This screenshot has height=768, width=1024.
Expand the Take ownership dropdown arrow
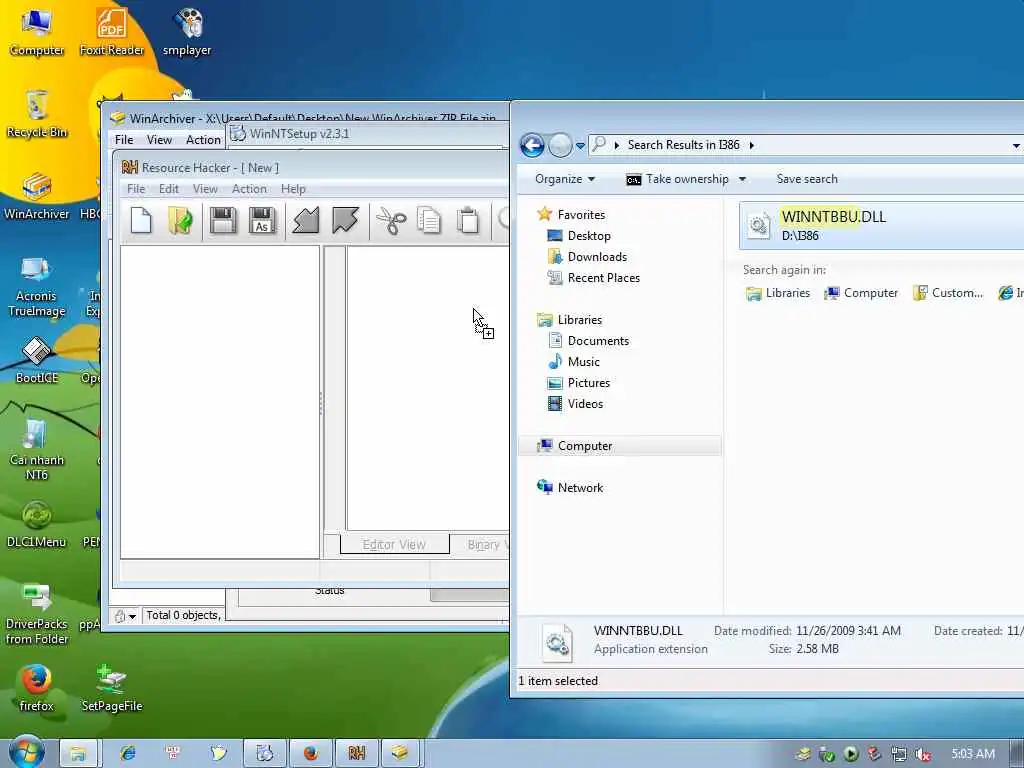point(743,179)
